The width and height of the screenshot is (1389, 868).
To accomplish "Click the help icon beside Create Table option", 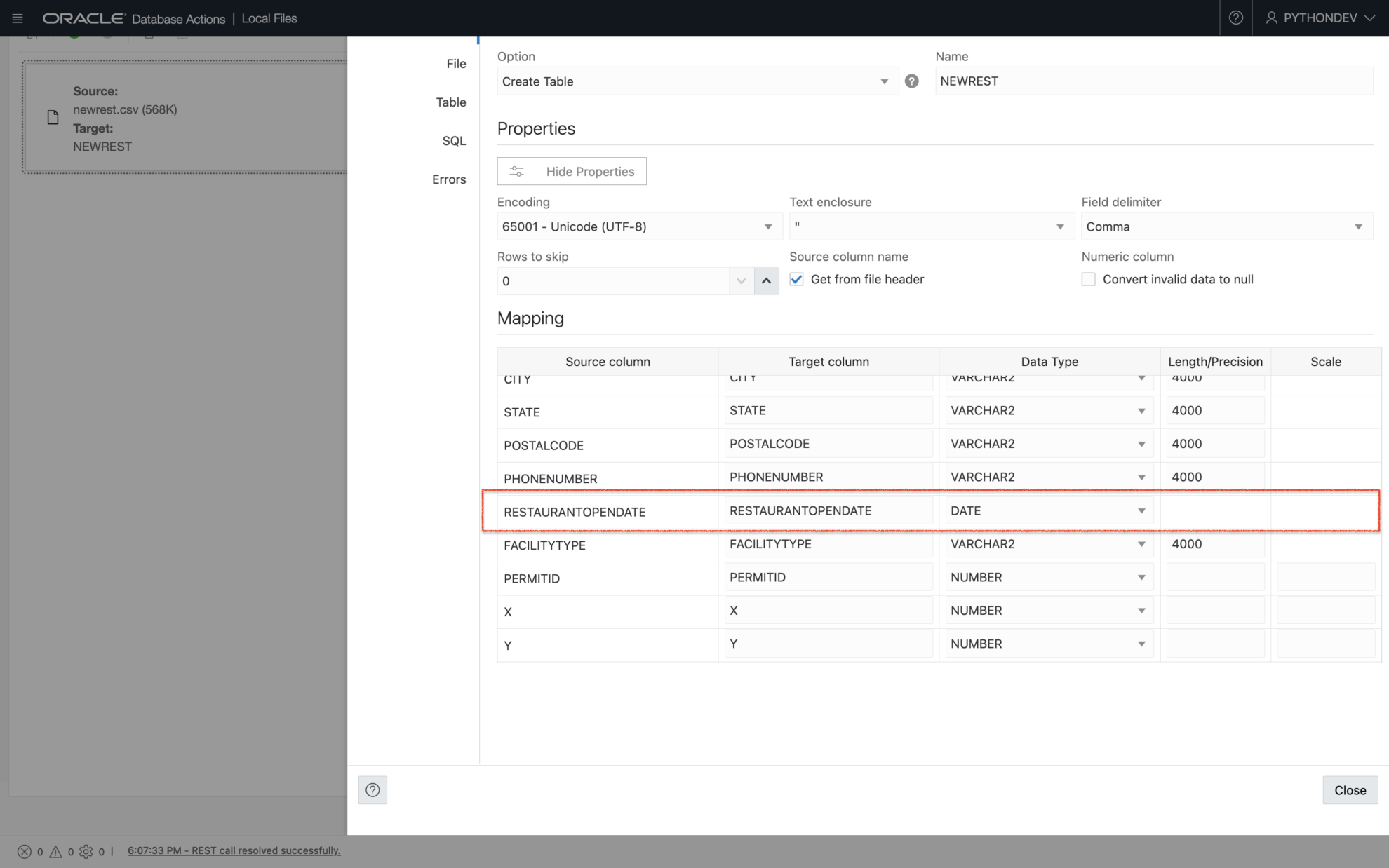I will tap(911, 81).
